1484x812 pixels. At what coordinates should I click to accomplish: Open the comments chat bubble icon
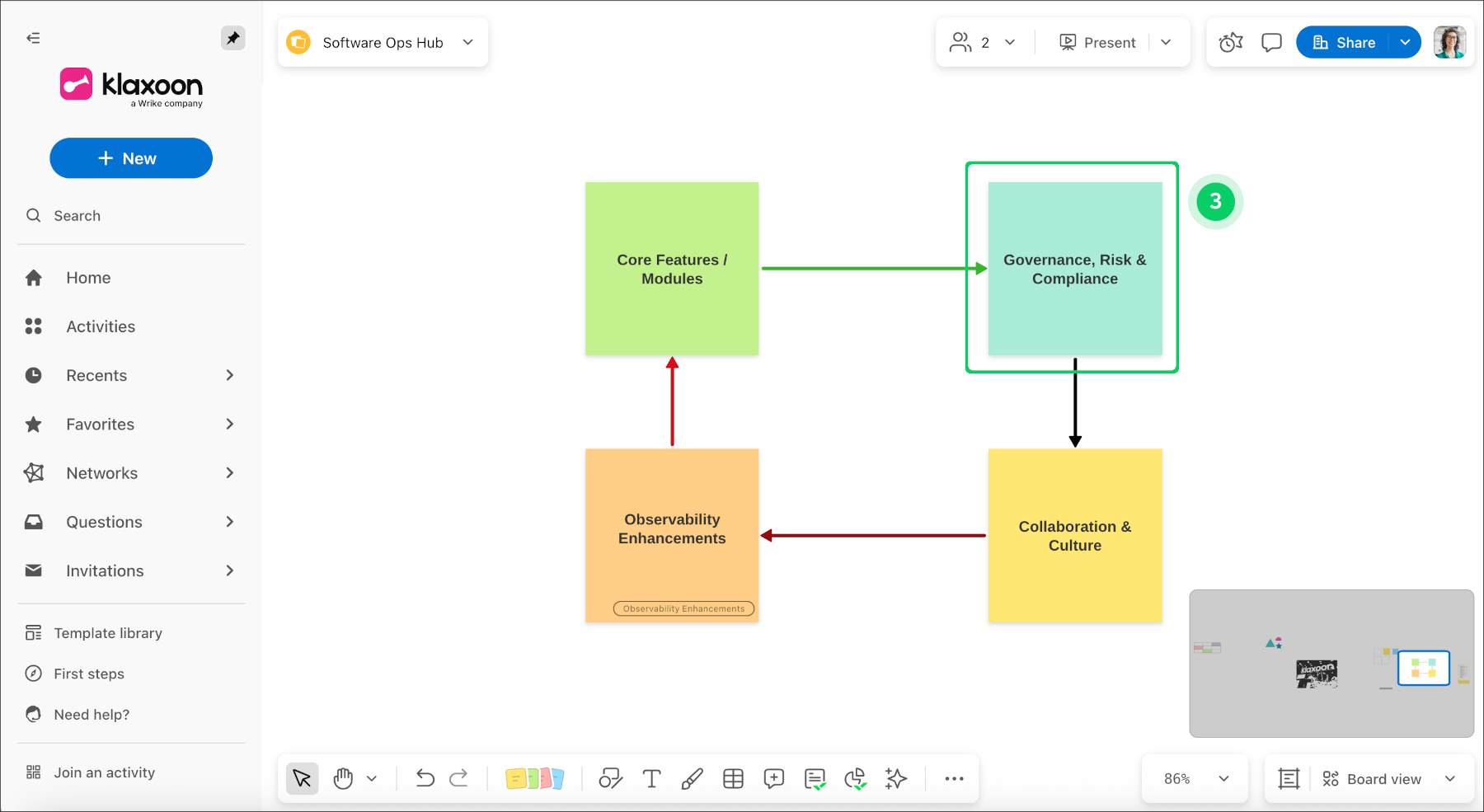[x=1271, y=43]
